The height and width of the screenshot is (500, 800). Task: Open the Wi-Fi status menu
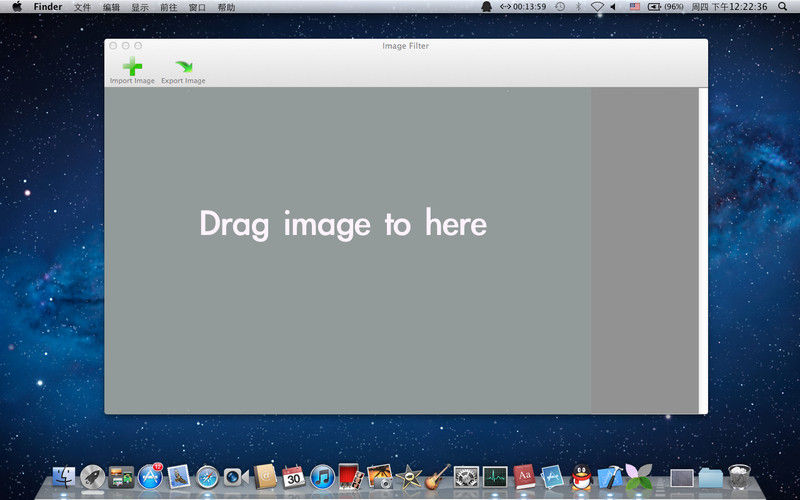pos(597,7)
